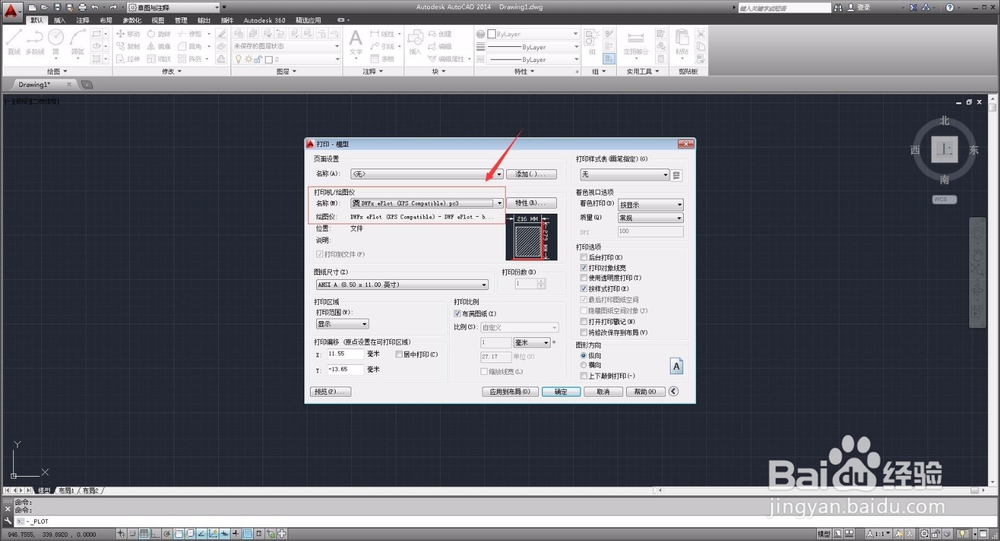
Task: Open the layer state dropdown 未保存的图层状态
Action: 286,46
